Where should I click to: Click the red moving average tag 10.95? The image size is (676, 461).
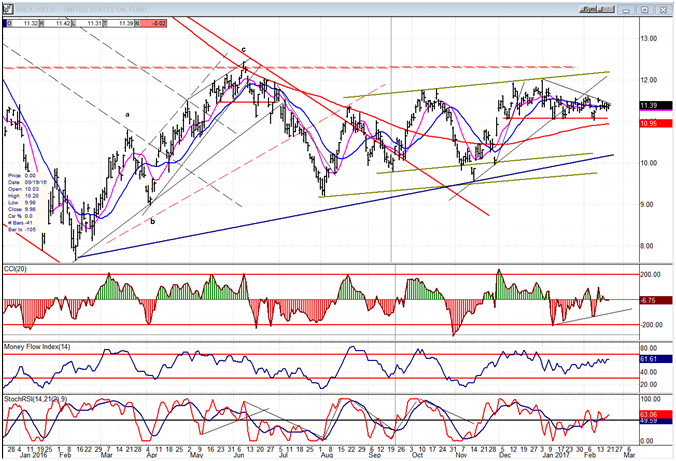coord(655,123)
